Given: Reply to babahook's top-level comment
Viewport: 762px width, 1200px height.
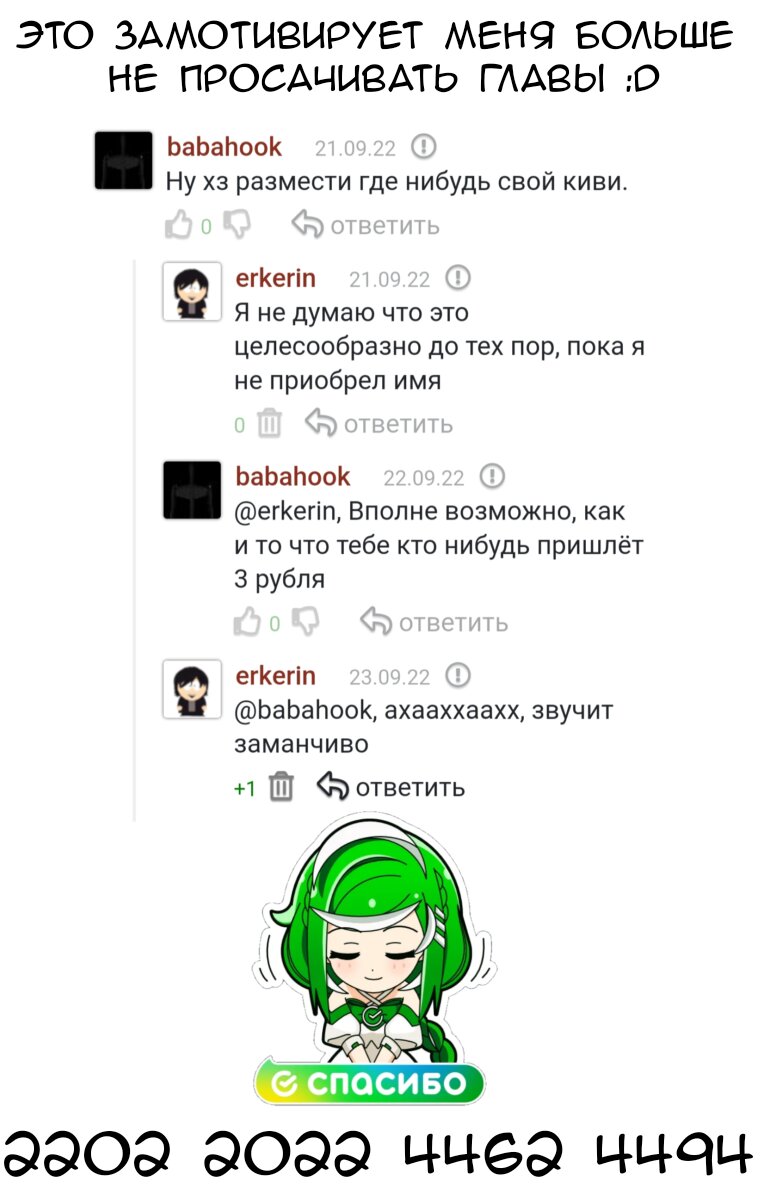Looking at the screenshot, I should [x=365, y=225].
